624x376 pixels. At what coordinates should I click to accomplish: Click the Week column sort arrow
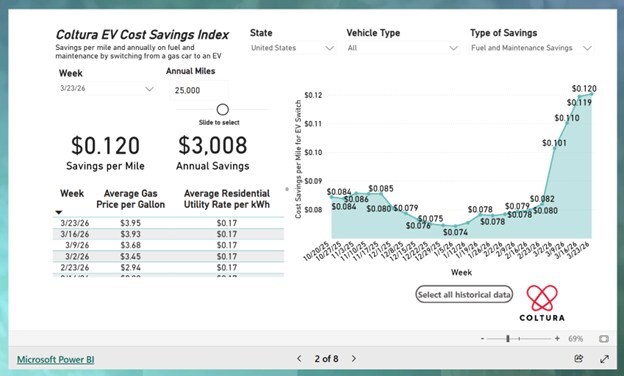point(59,212)
